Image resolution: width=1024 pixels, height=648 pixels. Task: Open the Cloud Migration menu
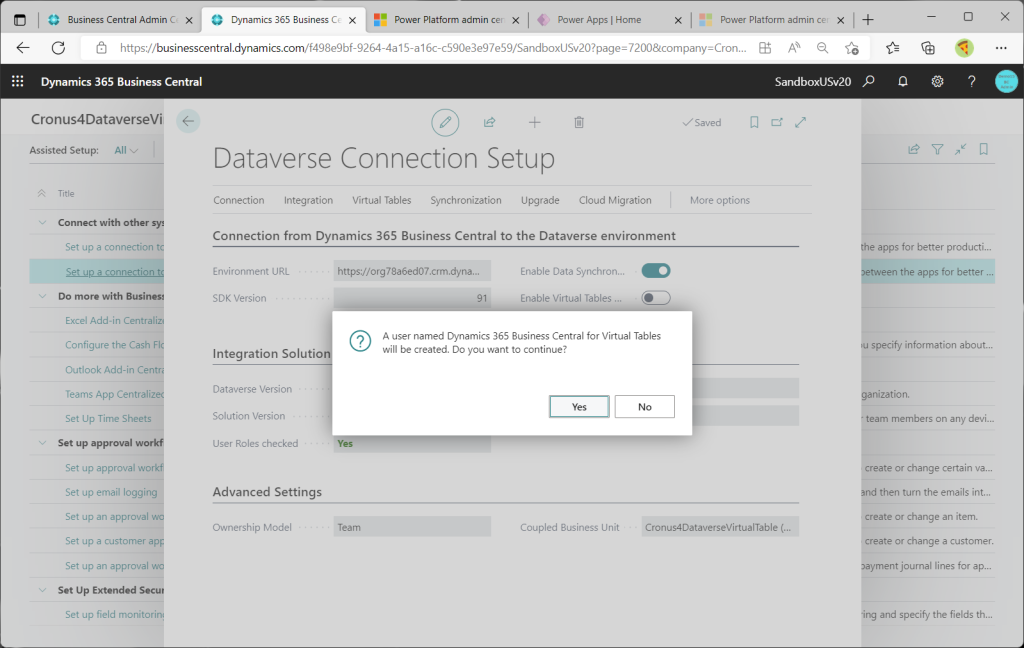tap(615, 200)
